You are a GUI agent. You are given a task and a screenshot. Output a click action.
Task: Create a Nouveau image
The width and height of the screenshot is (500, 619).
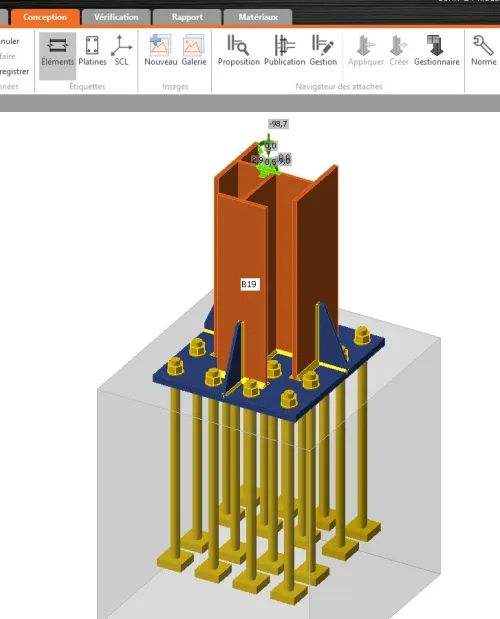coord(161,51)
